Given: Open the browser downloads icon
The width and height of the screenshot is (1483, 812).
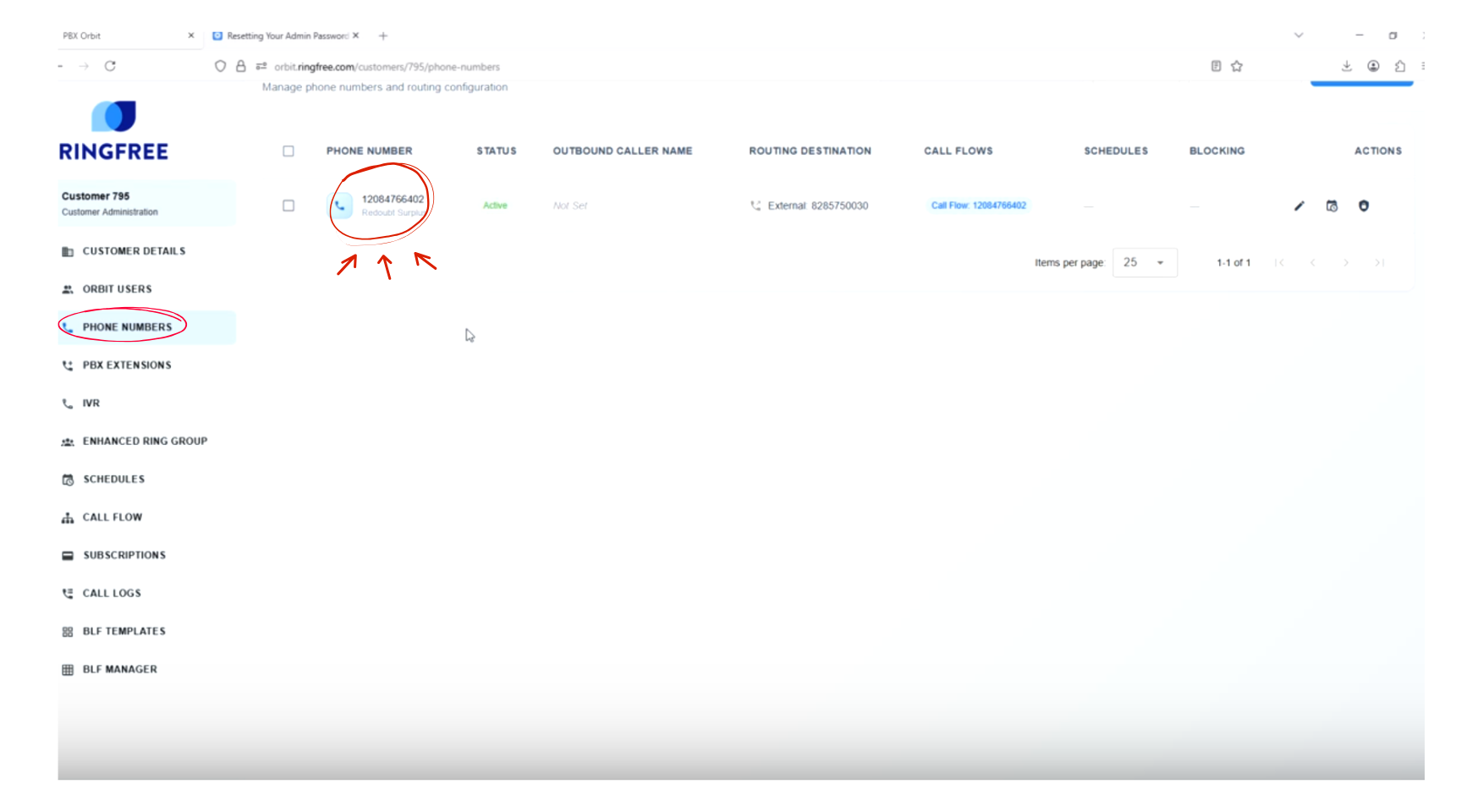Looking at the screenshot, I should pyautogui.click(x=1346, y=66).
